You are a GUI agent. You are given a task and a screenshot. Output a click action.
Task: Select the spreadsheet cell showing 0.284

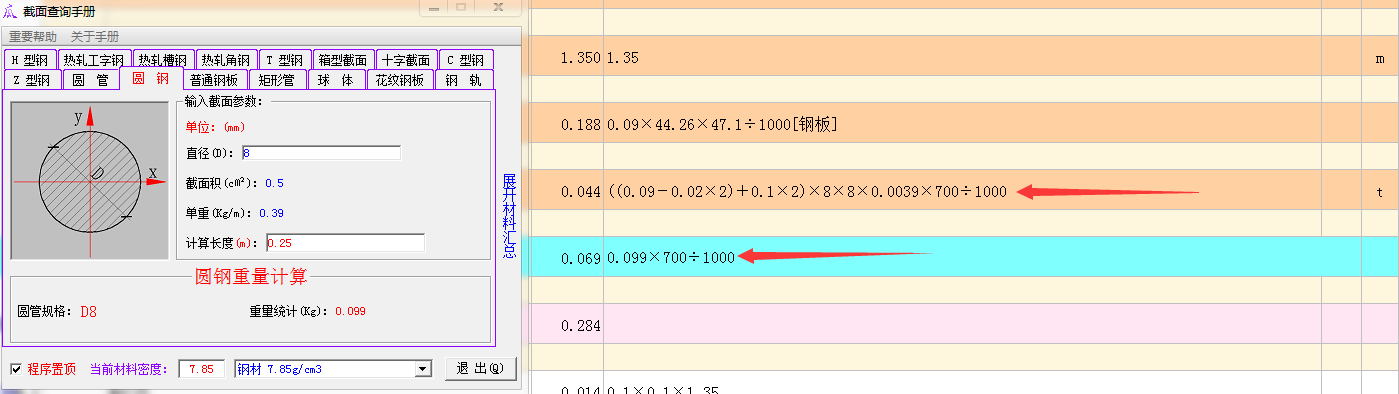566,325
